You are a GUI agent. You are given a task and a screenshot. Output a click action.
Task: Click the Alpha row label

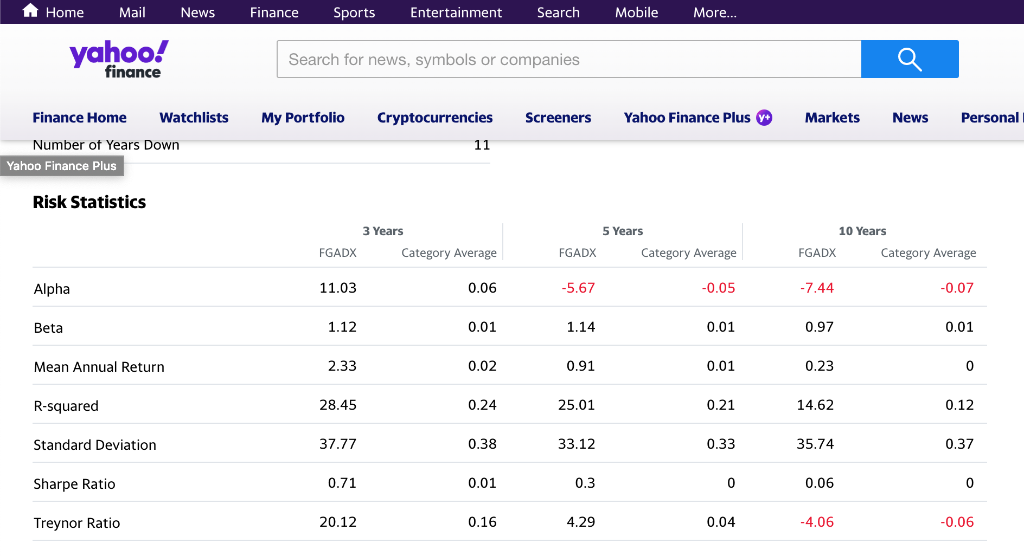pyautogui.click(x=52, y=289)
